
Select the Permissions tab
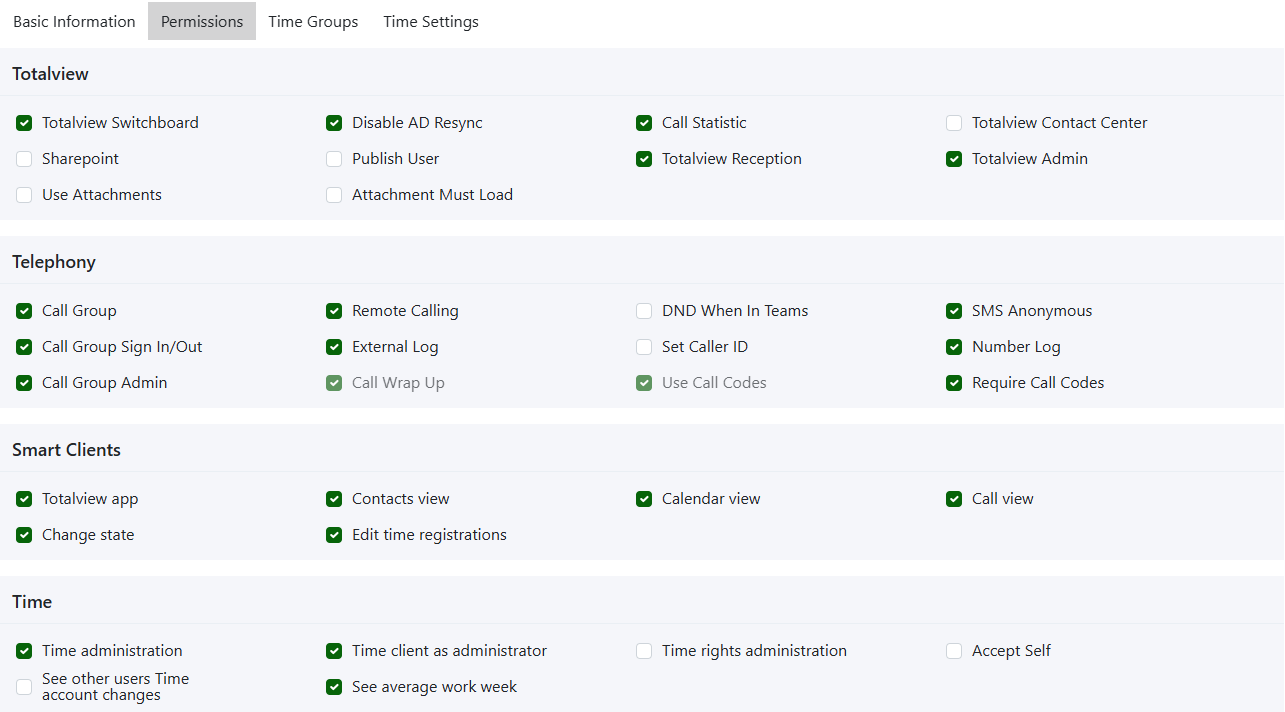[x=202, y=21]
